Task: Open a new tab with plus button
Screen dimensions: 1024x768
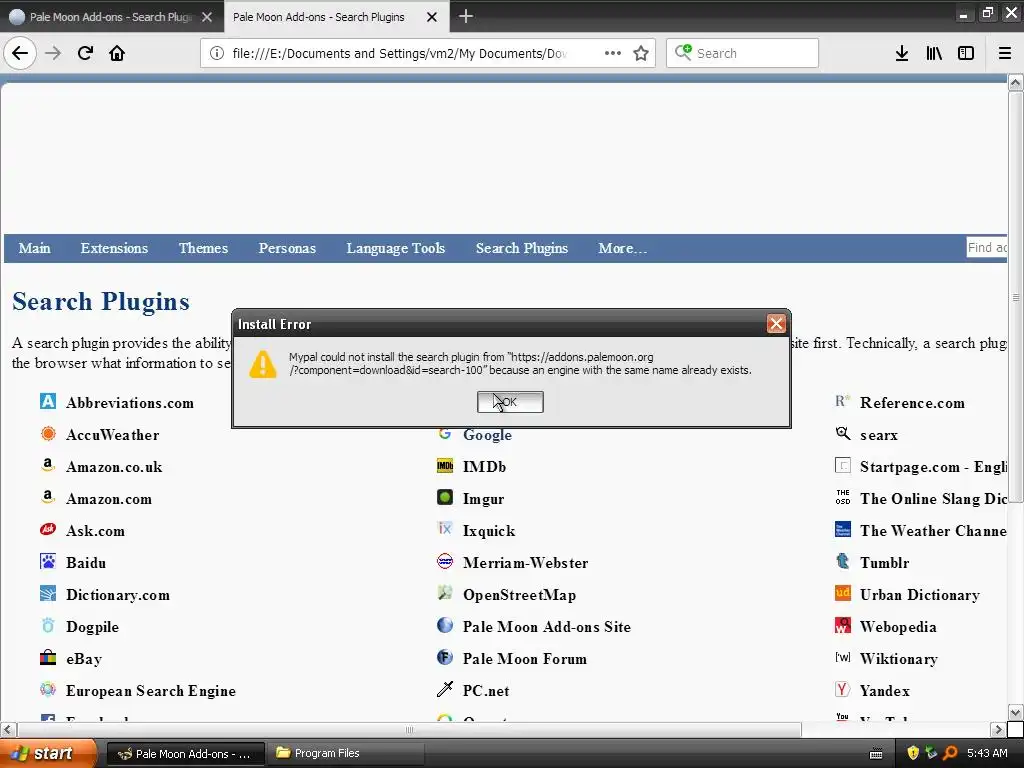Action: coord(466,16)
